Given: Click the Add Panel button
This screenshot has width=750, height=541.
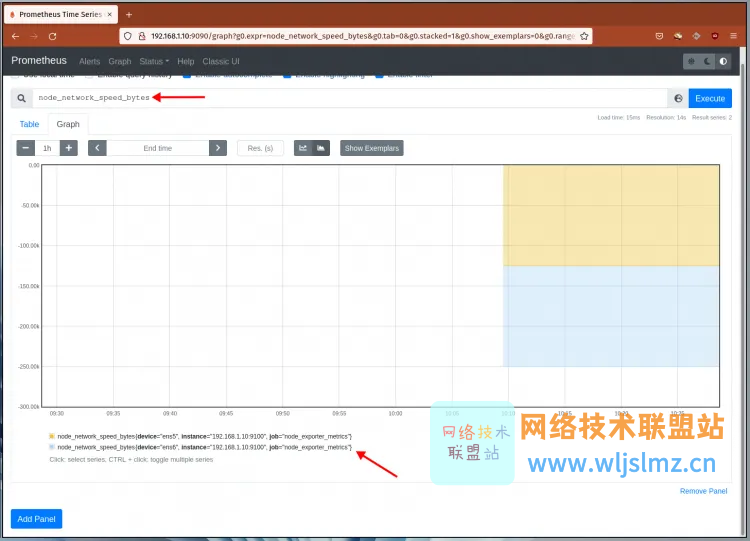Looking at the screenshot, I should point(36,519).
